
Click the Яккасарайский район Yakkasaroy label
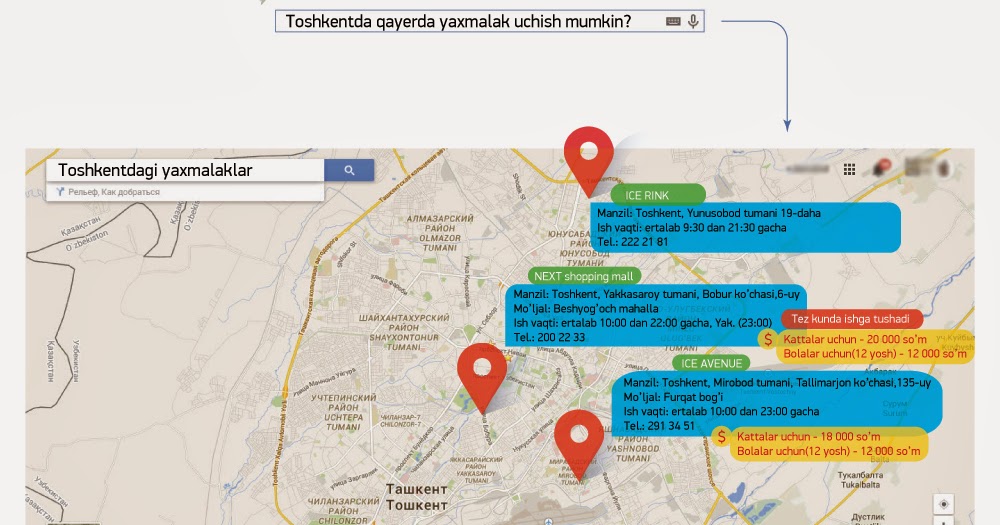(x=476, y=470)
